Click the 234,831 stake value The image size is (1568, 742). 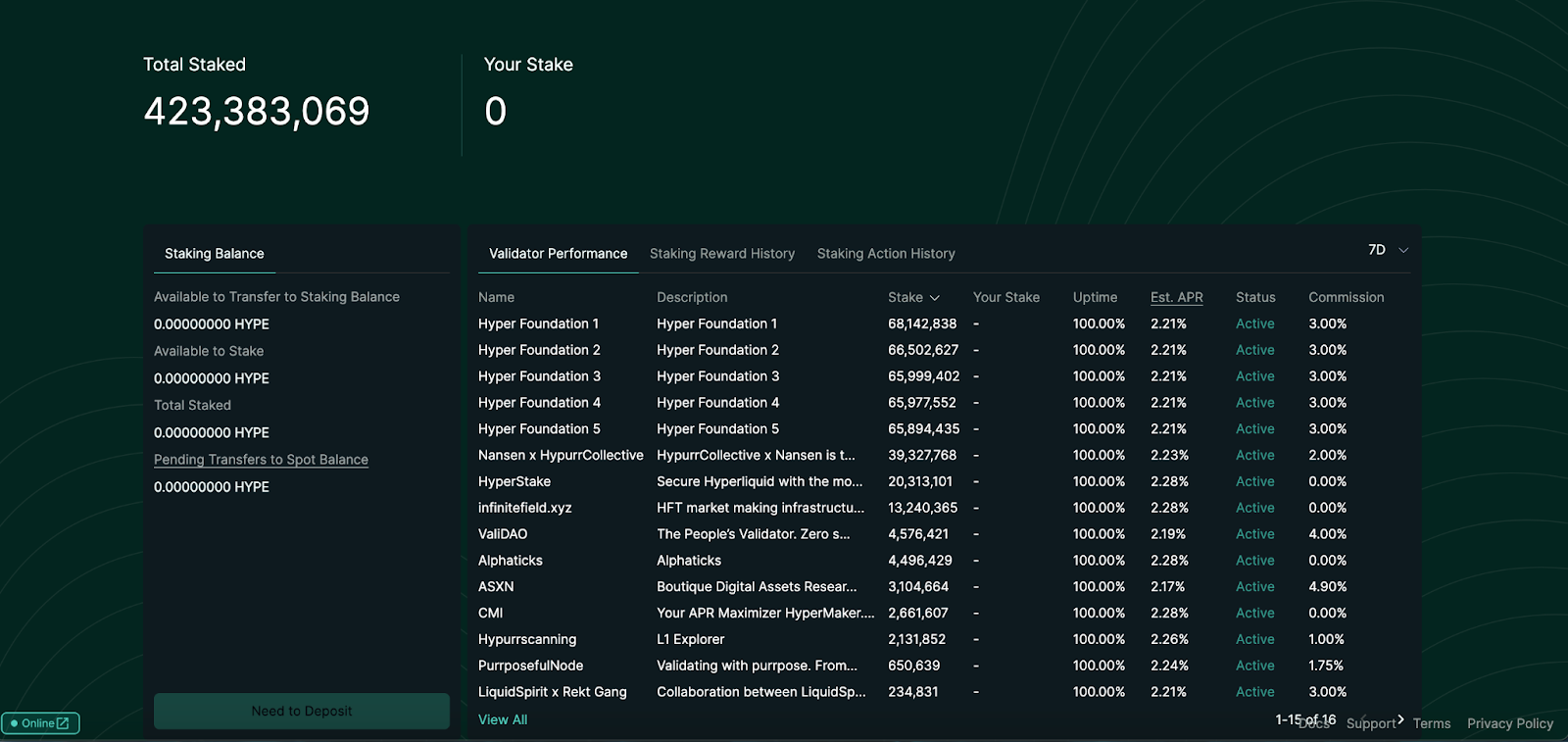pos(913,692)
